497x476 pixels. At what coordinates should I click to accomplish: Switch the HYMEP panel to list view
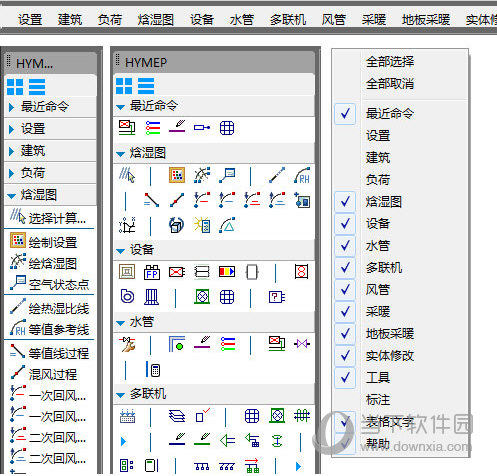point(146,86)
